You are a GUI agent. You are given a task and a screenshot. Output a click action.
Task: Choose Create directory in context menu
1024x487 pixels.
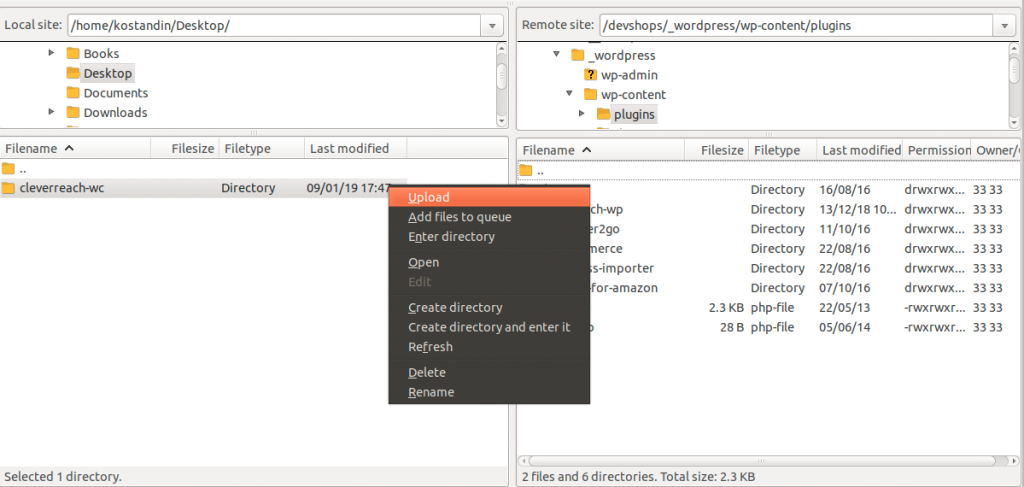(x=455, y=308)
